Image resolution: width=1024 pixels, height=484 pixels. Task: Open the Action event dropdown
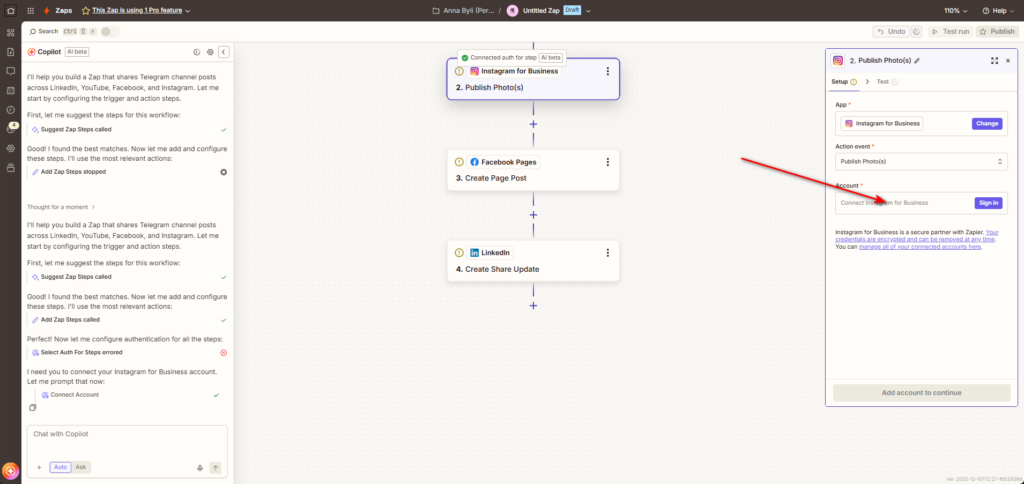[x=921, y=161]
